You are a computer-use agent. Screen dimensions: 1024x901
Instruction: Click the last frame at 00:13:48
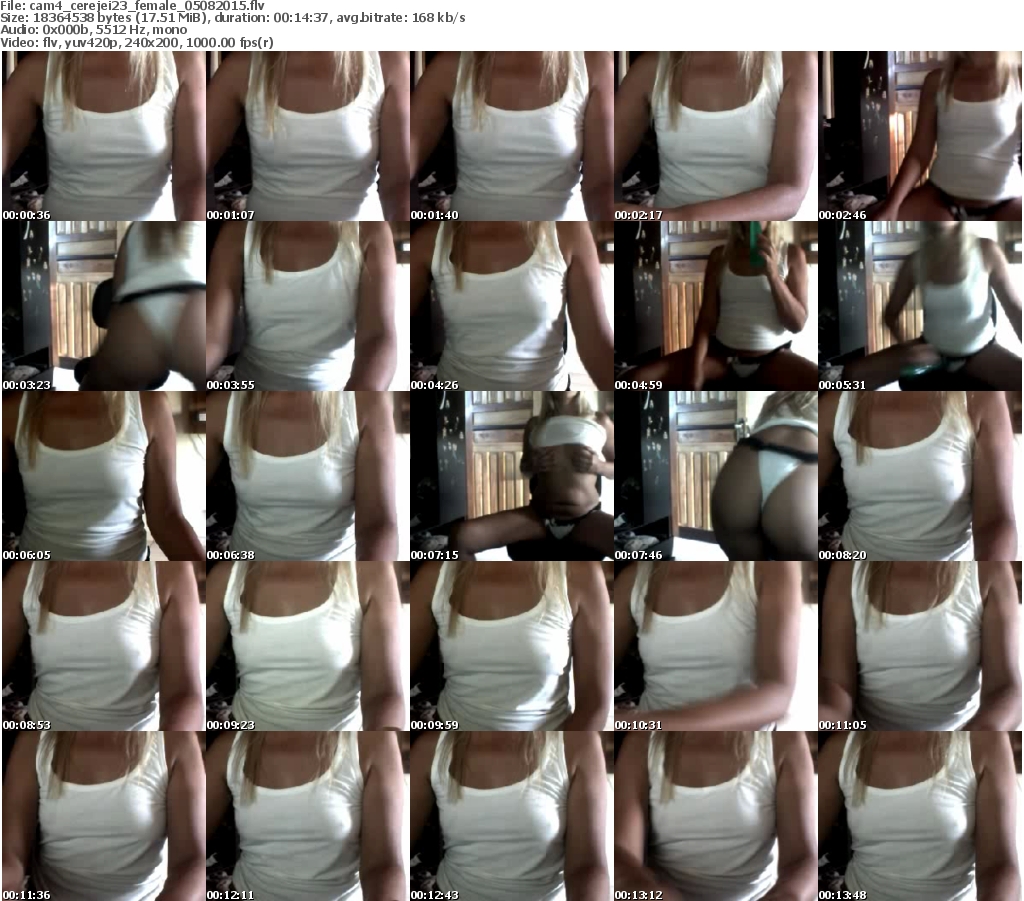[x=920, y=816]
